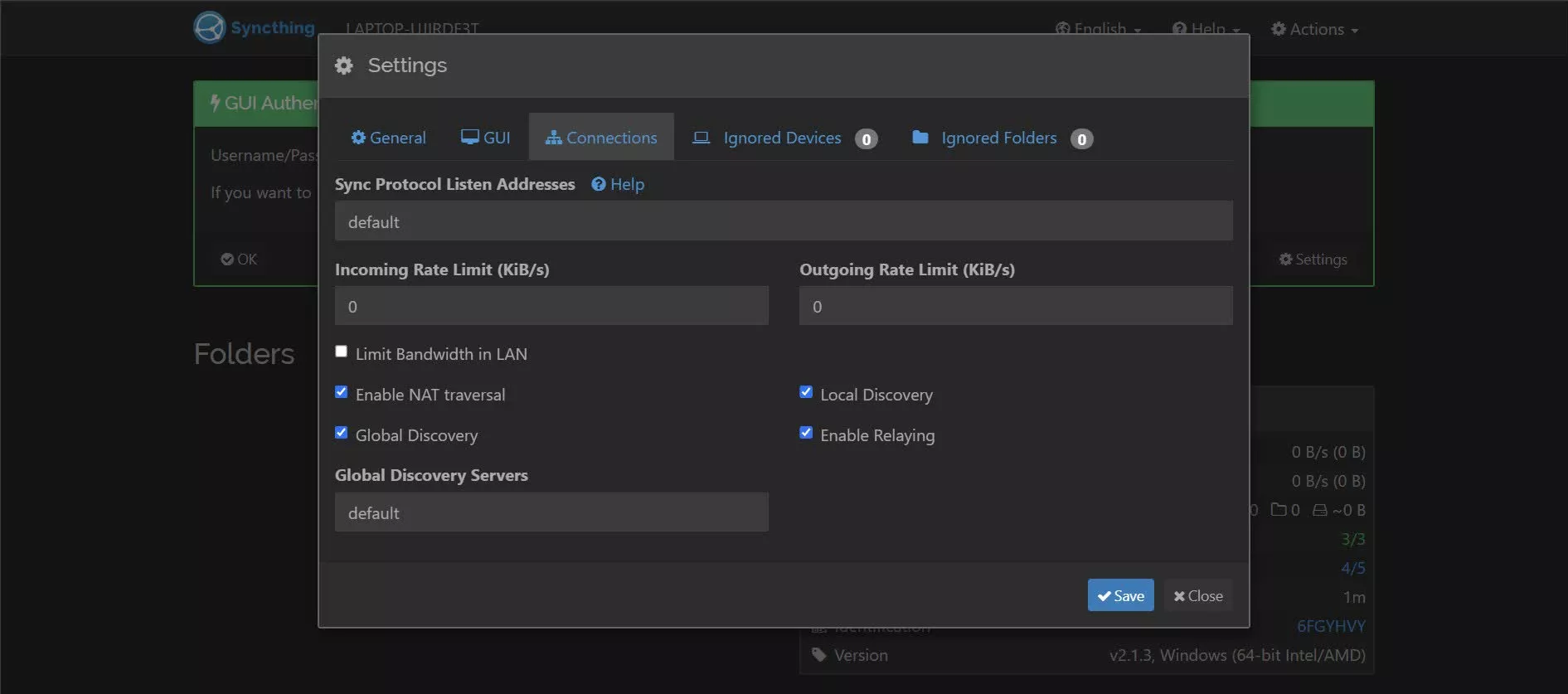
Task: Enable the Limit Bandwidth in LAN checkbox
Action: (341, 352)
